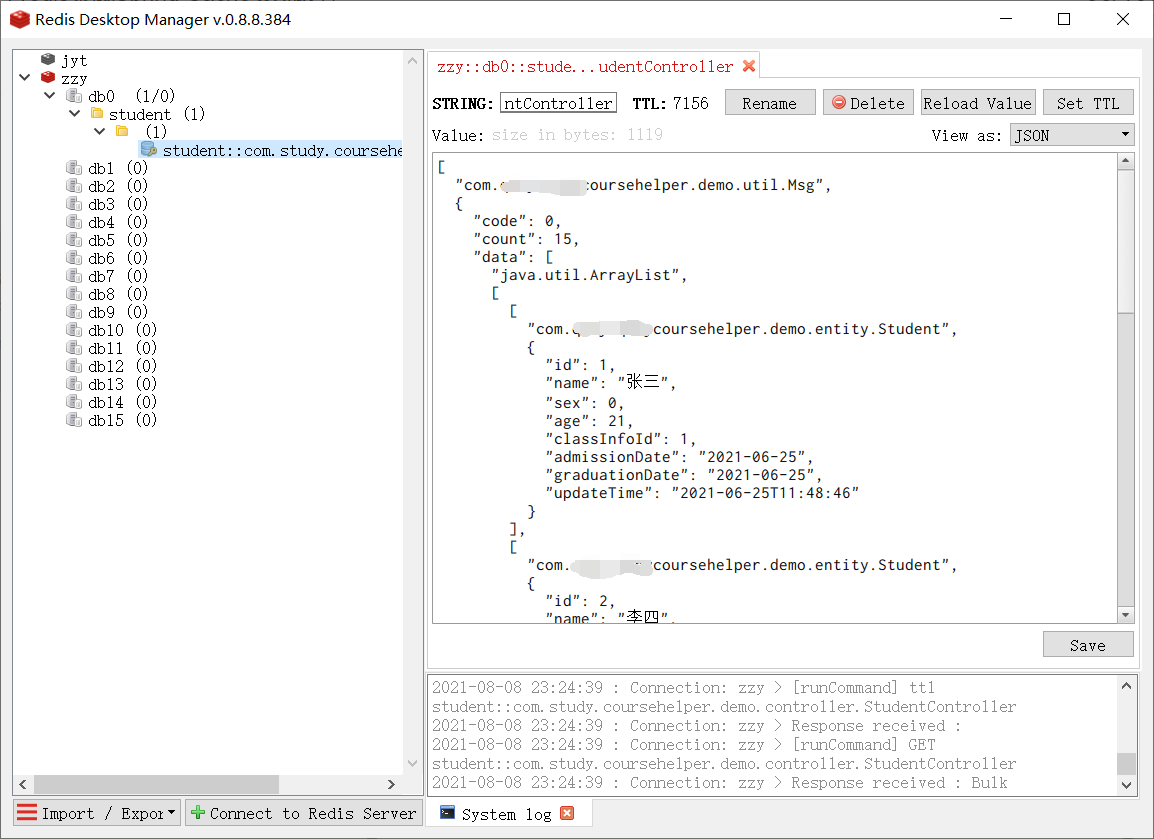
Task: Click tree panel horizontal scroll left arrow
Action: (23, 785)
